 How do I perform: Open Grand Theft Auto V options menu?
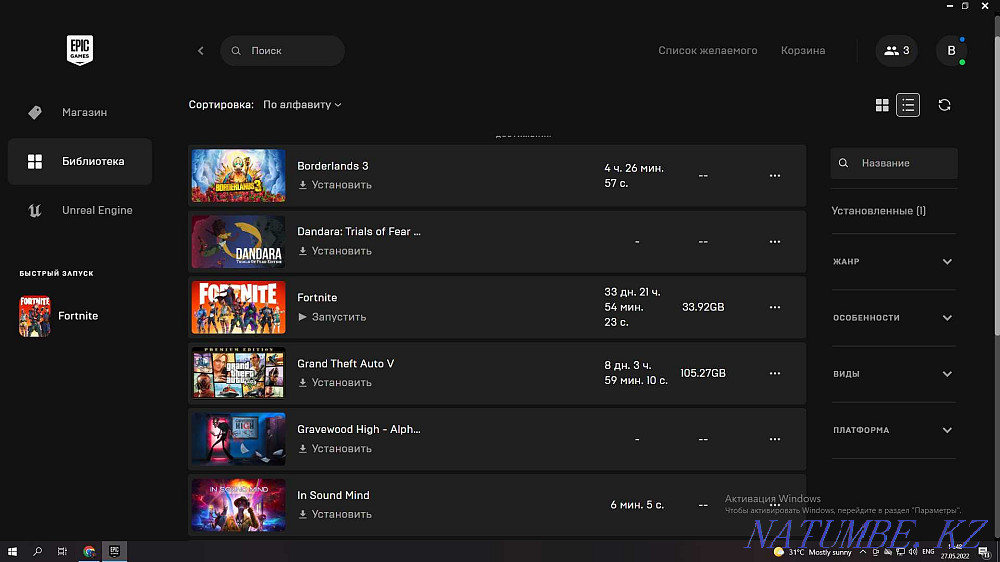click(x=774, y=373)
